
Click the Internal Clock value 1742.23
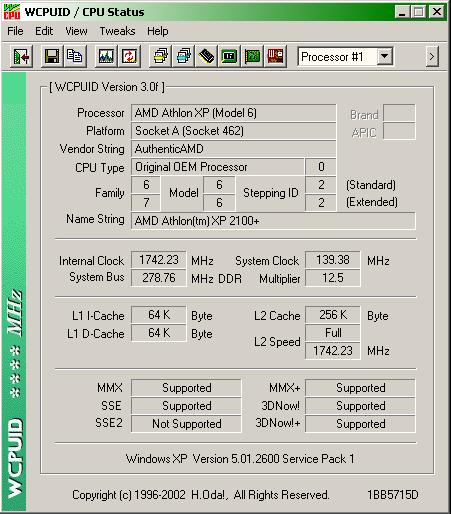click(x=159, y=260)
